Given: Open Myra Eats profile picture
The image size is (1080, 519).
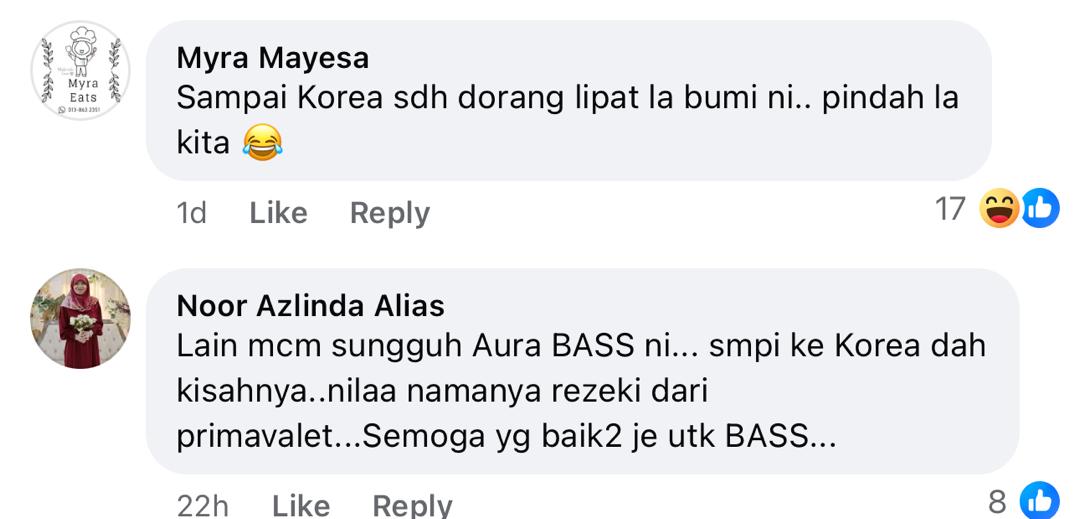Looking at the screenshot, I should point(81,70).
